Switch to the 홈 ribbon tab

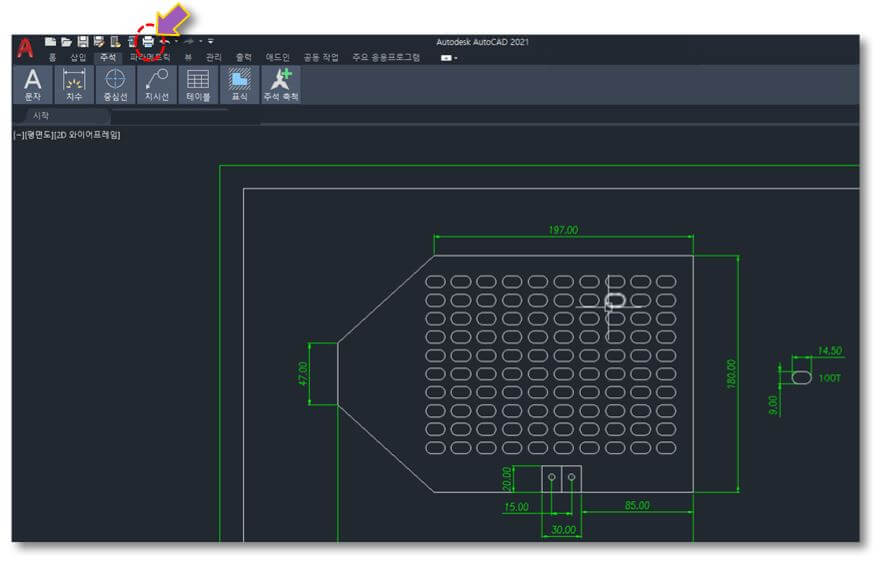[52, 58]
